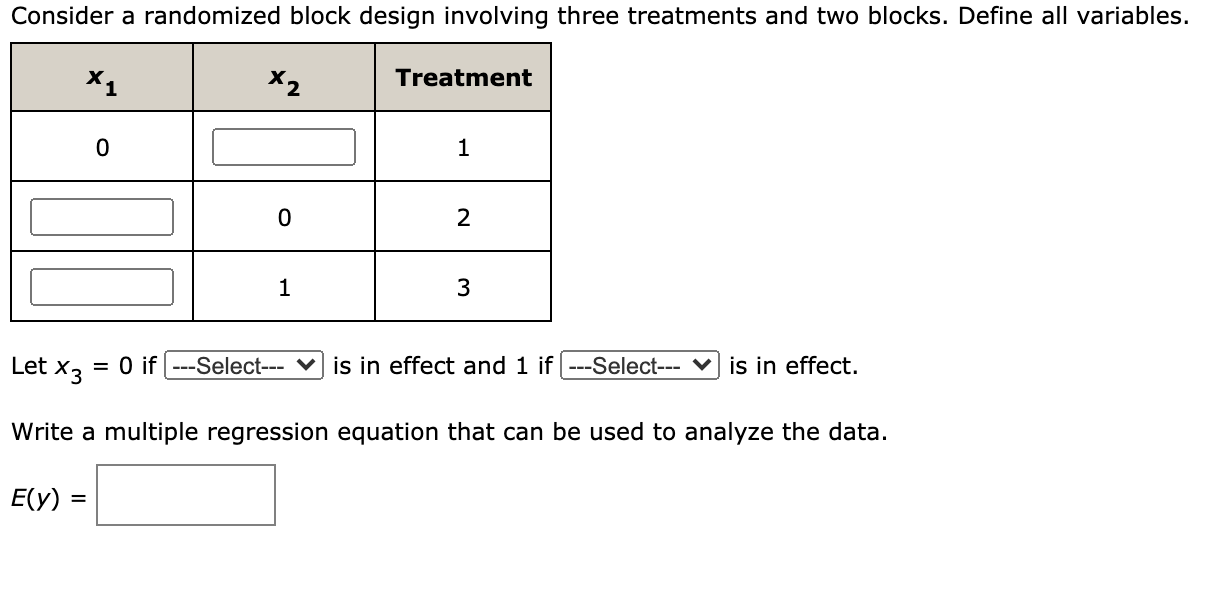Click the x1 input box for Treatment 3

coord(101,287)
